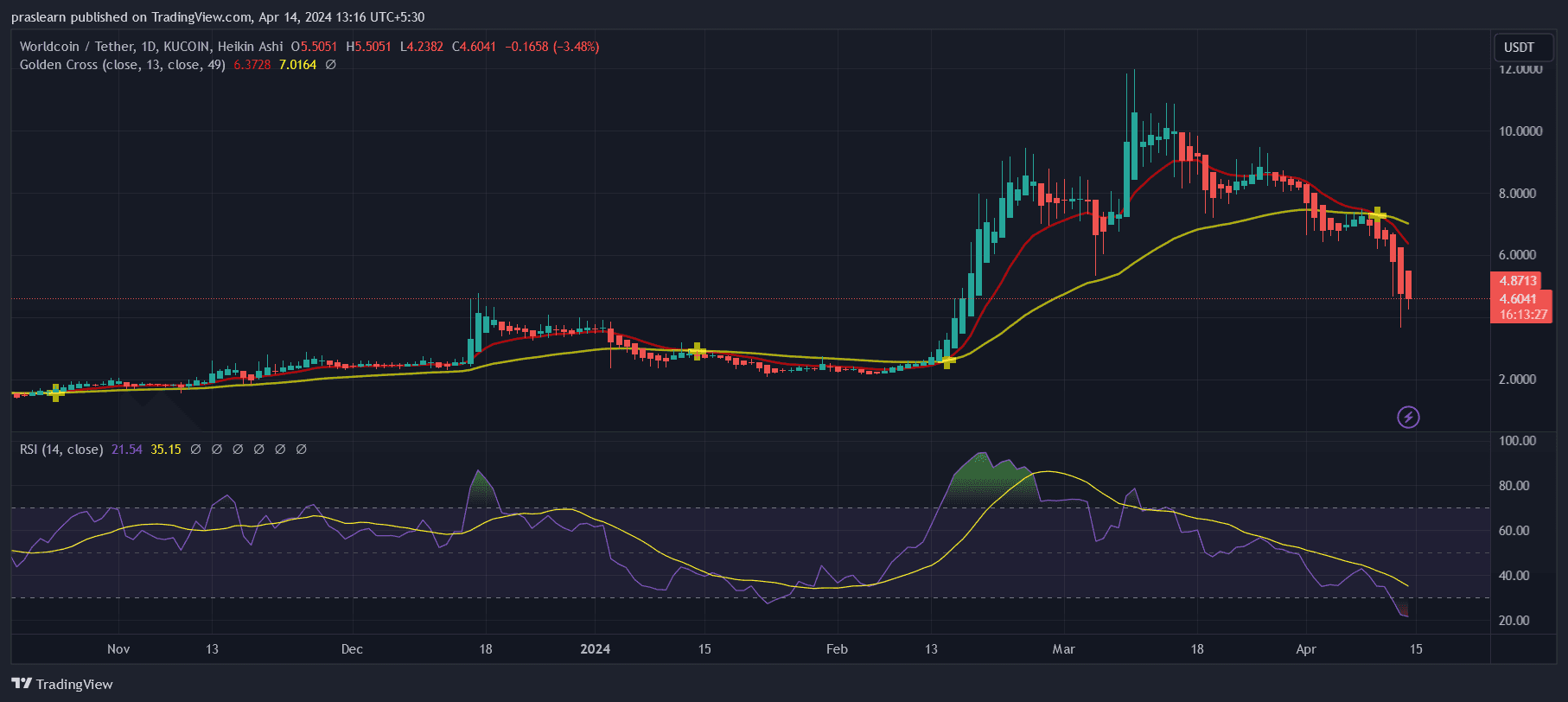Click the first ∅ symbol after RSI 35.15
Image resolution: width=1568 pixels, height=702 pixels.
pos(195,450)
